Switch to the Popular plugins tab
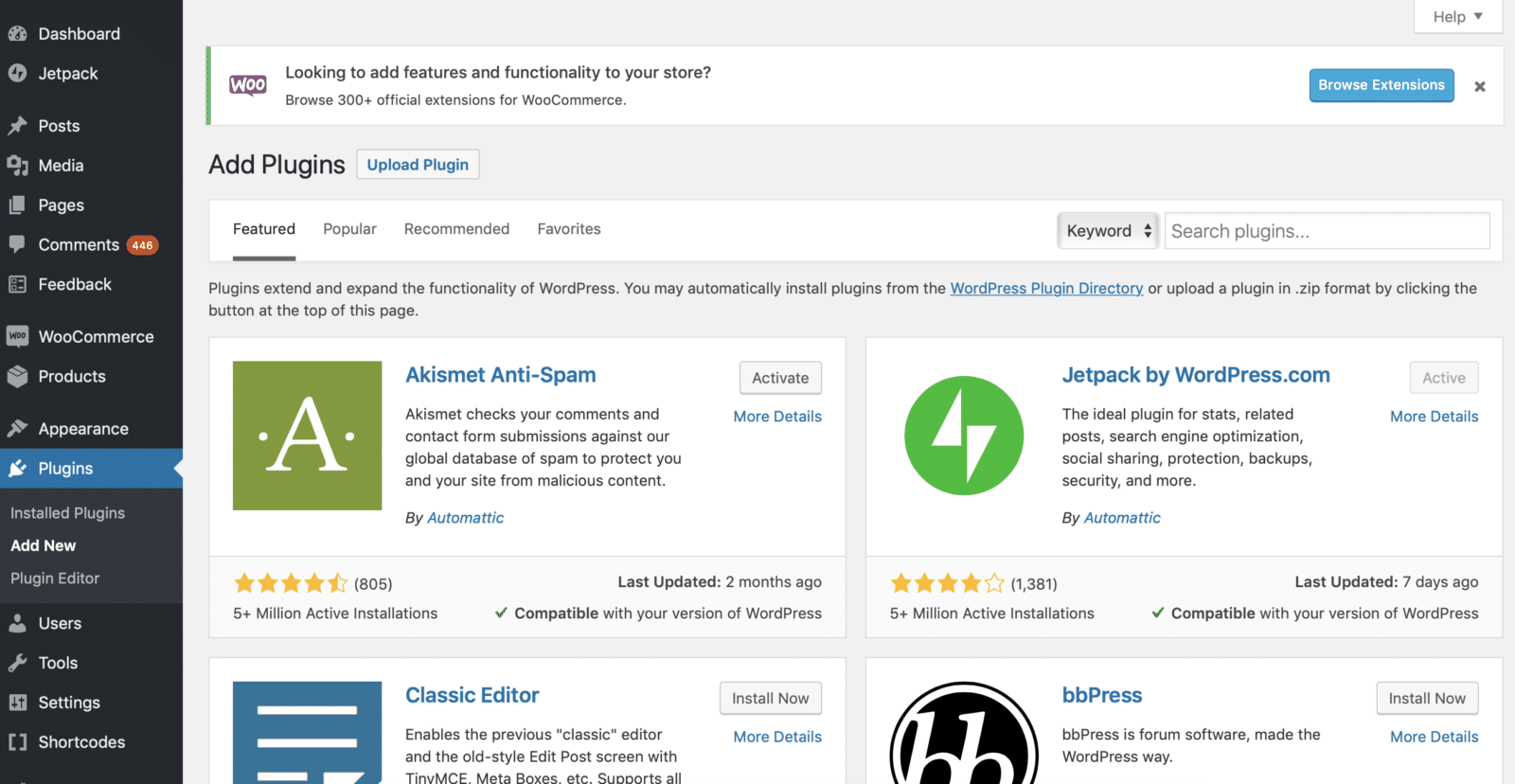 coord(349,229)
